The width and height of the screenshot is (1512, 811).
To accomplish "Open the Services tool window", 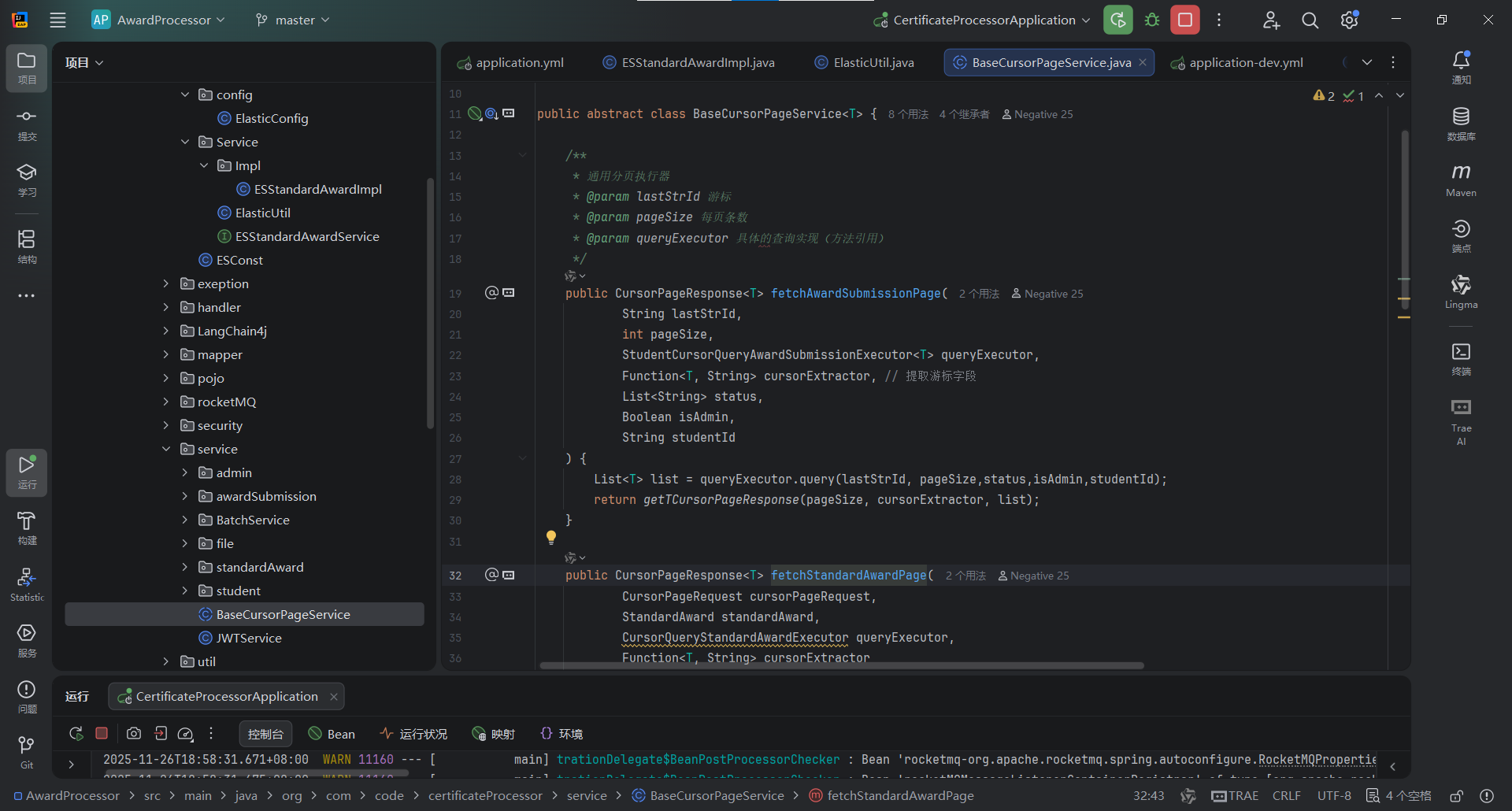I will click(27, 641).
